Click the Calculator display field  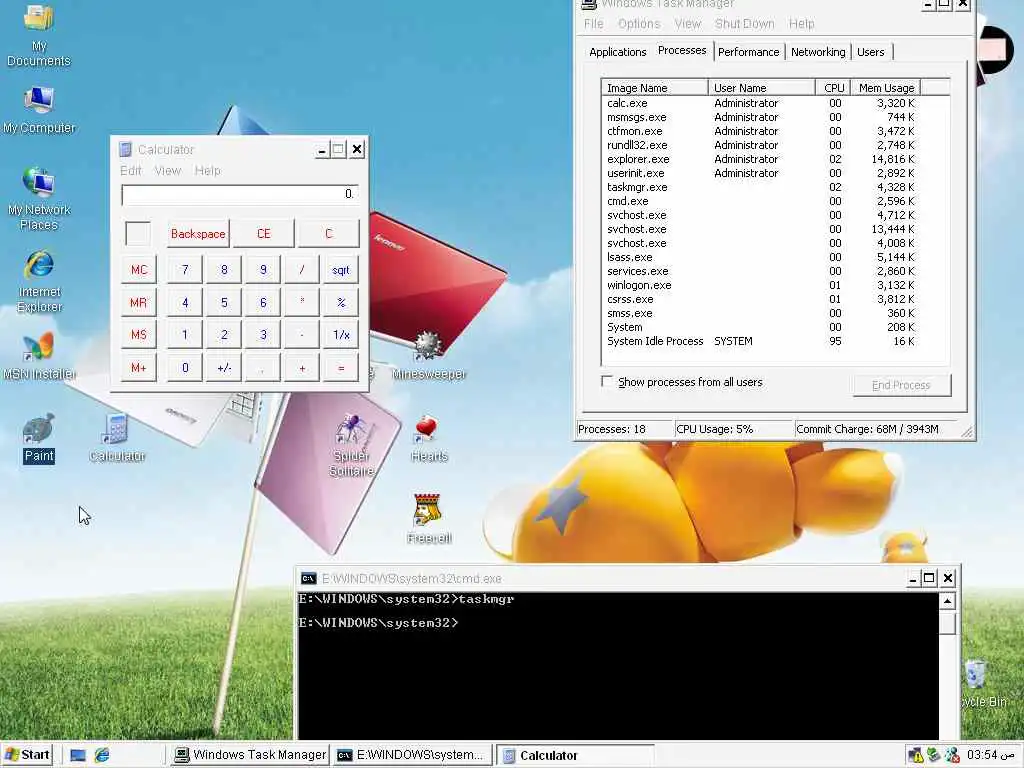coord(240,195)
